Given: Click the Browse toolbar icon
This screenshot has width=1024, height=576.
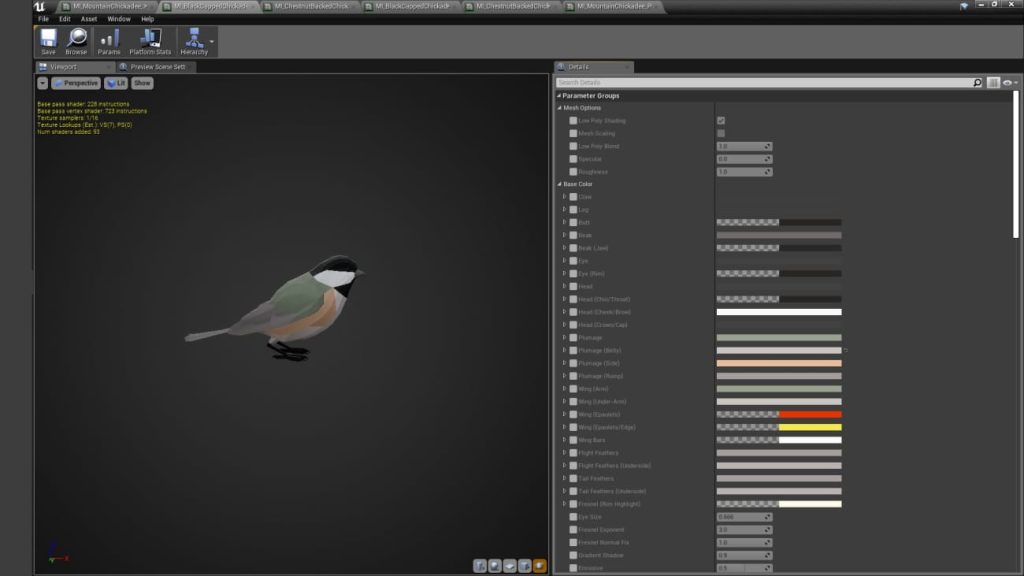Looking at the screenshot, I should coord(76,38).
